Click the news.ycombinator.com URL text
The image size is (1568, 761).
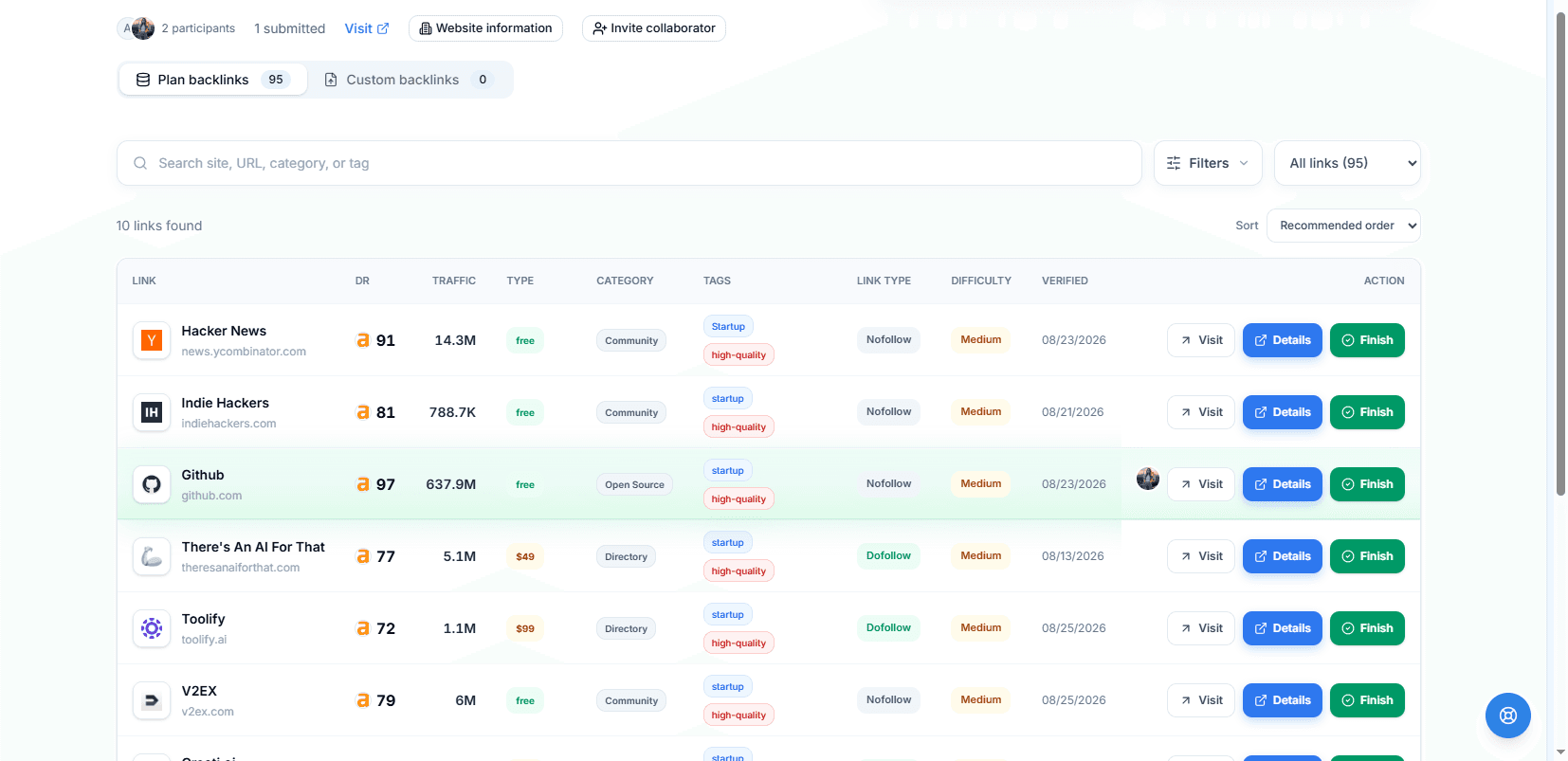point(244,352)
